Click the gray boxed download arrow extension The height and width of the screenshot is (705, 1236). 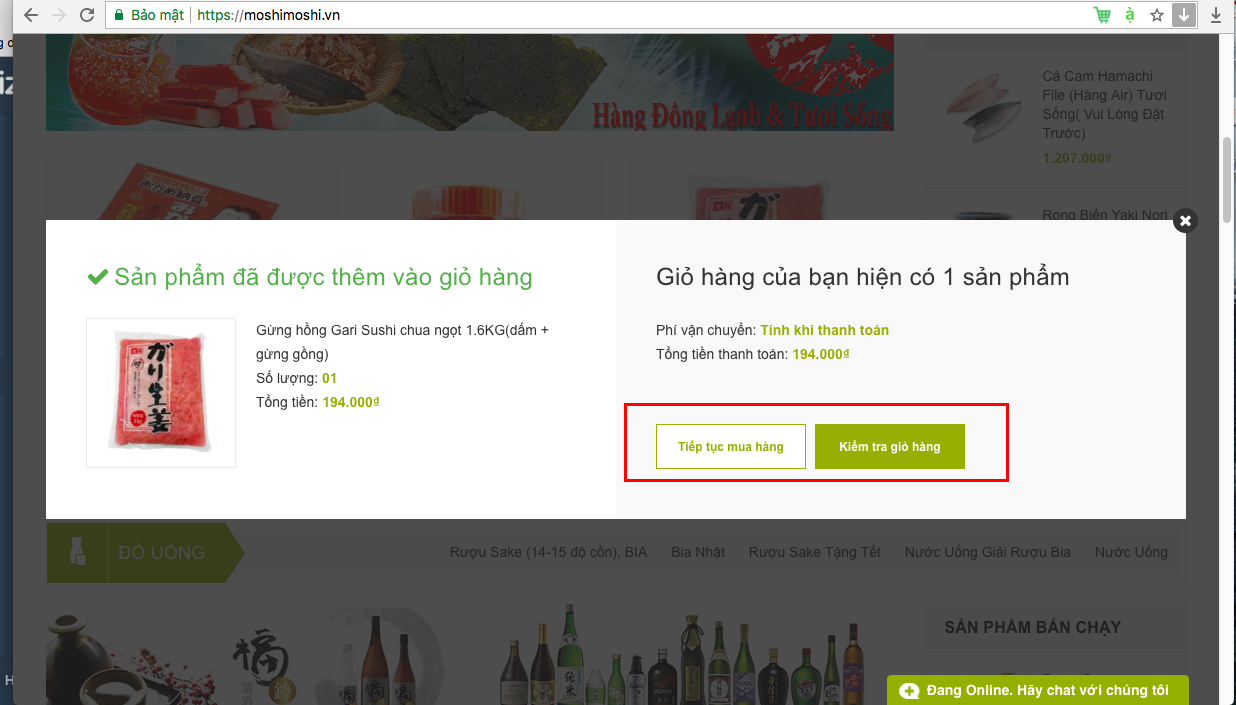tap(1184, 15)
